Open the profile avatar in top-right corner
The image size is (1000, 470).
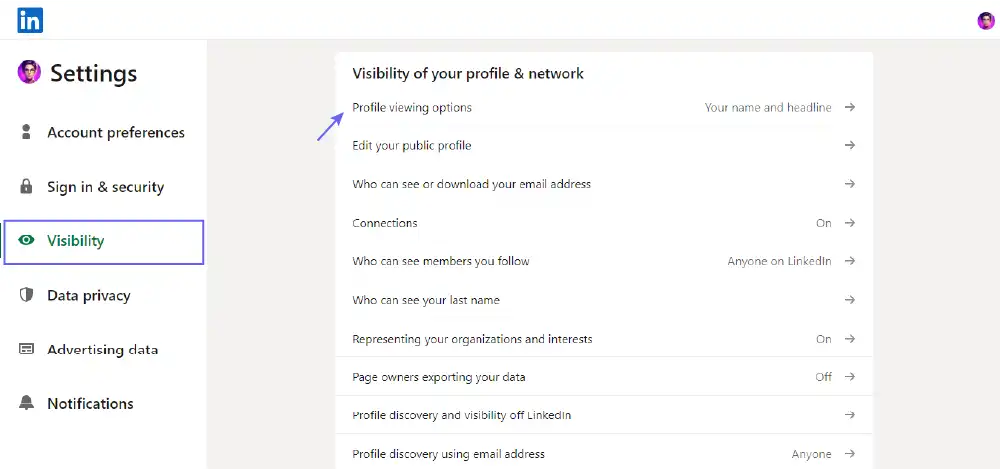[x=986, y=21]
